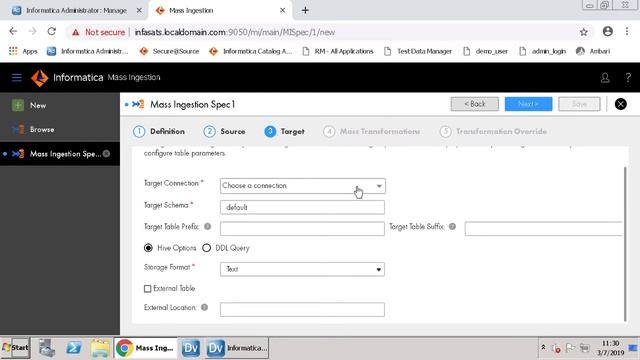Go to Transformation Override step
This screenshot has height=360, width=640.
493,131
